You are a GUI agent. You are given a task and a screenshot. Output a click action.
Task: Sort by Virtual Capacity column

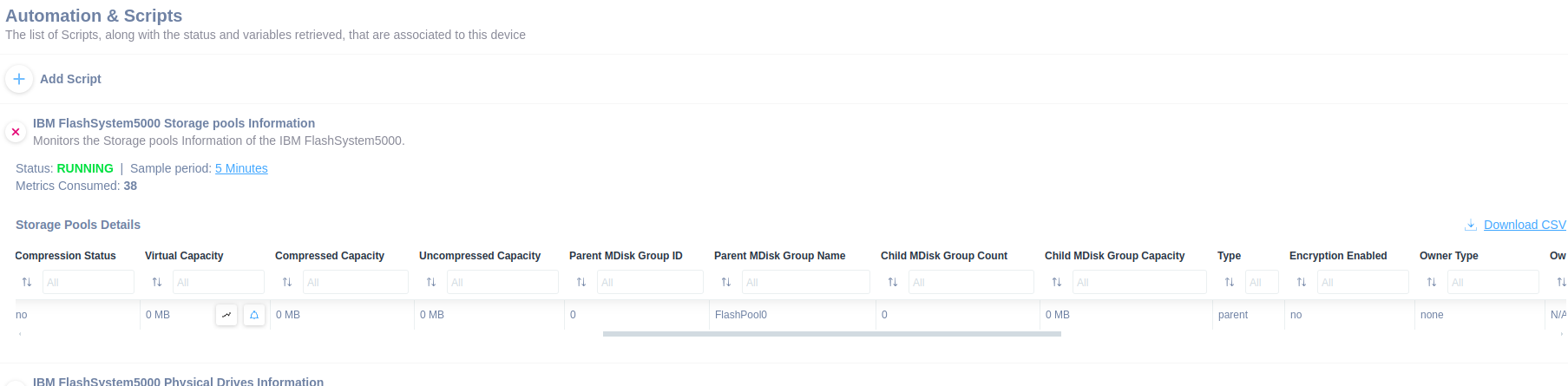tap(157, 282)
